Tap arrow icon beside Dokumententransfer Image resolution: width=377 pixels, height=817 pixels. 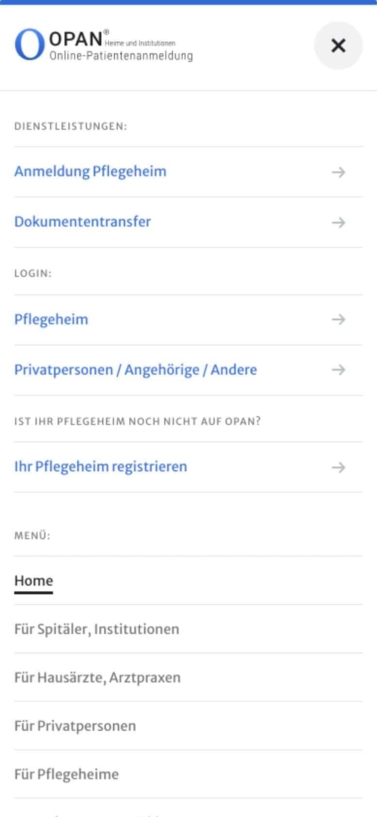coord(338,222)
